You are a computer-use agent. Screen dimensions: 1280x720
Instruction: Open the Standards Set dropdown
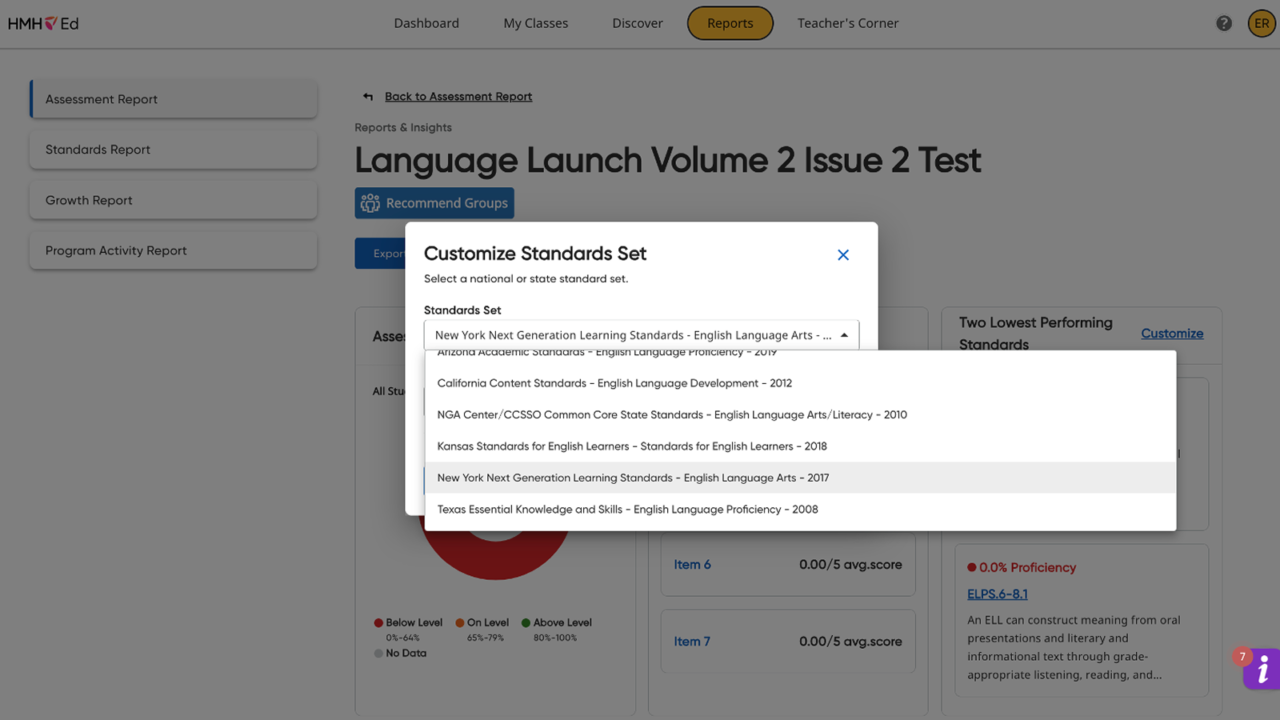click(x=640, y=334)
